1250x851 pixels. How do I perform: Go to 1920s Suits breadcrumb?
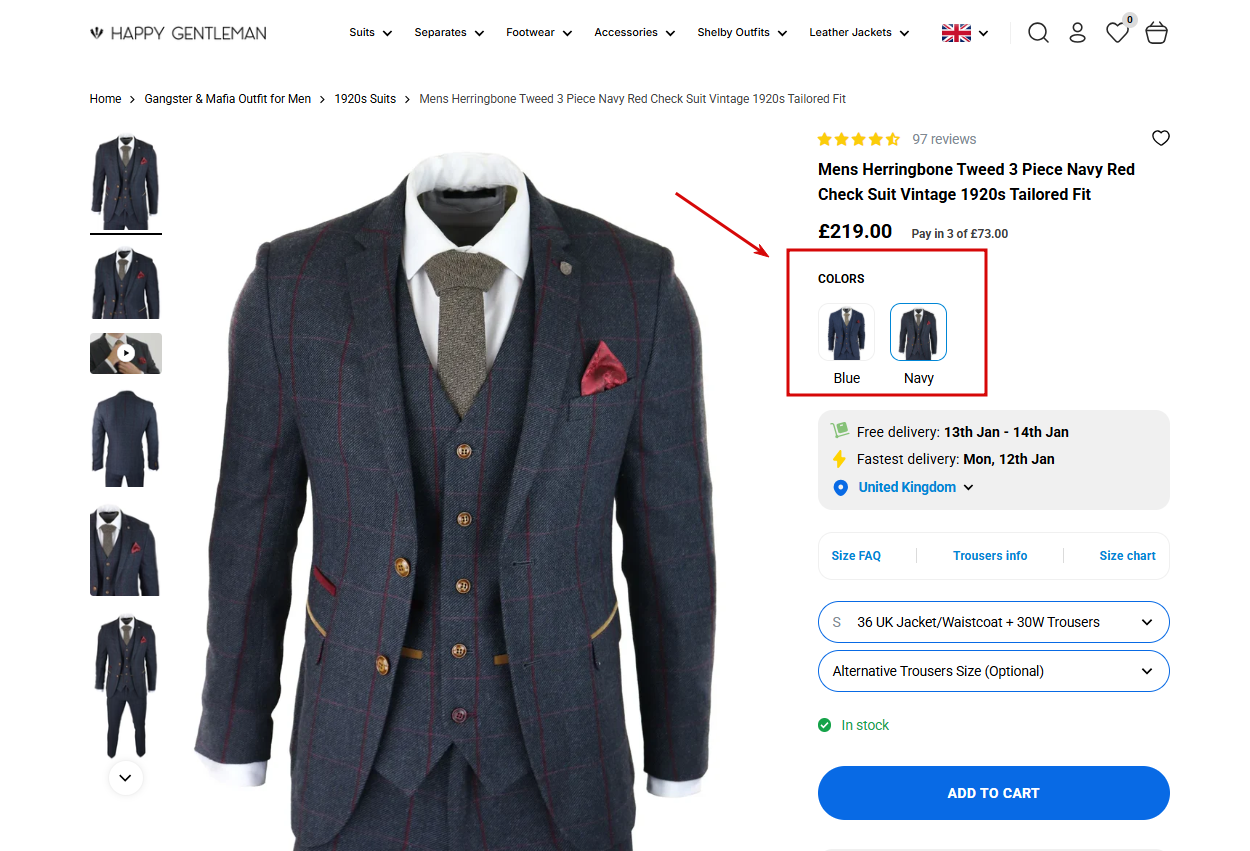[365, 99]
